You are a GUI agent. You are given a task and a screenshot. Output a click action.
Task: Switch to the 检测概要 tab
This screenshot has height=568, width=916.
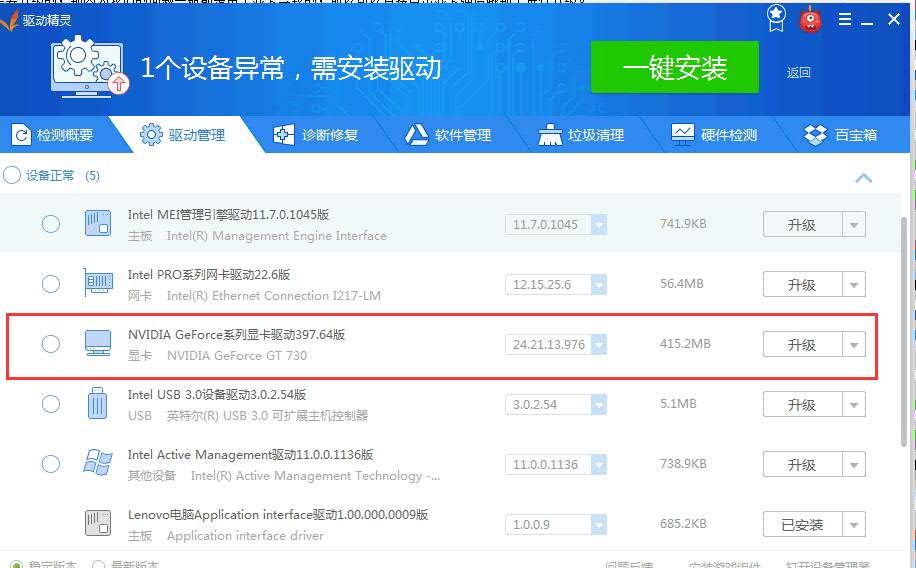click(x=57, y=135)
